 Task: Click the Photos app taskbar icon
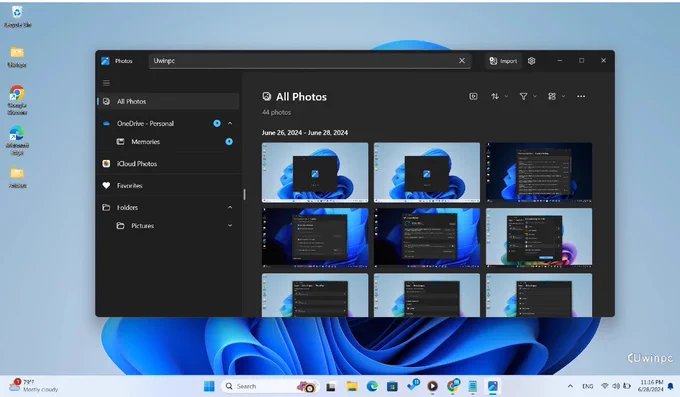tap(493, 386)
